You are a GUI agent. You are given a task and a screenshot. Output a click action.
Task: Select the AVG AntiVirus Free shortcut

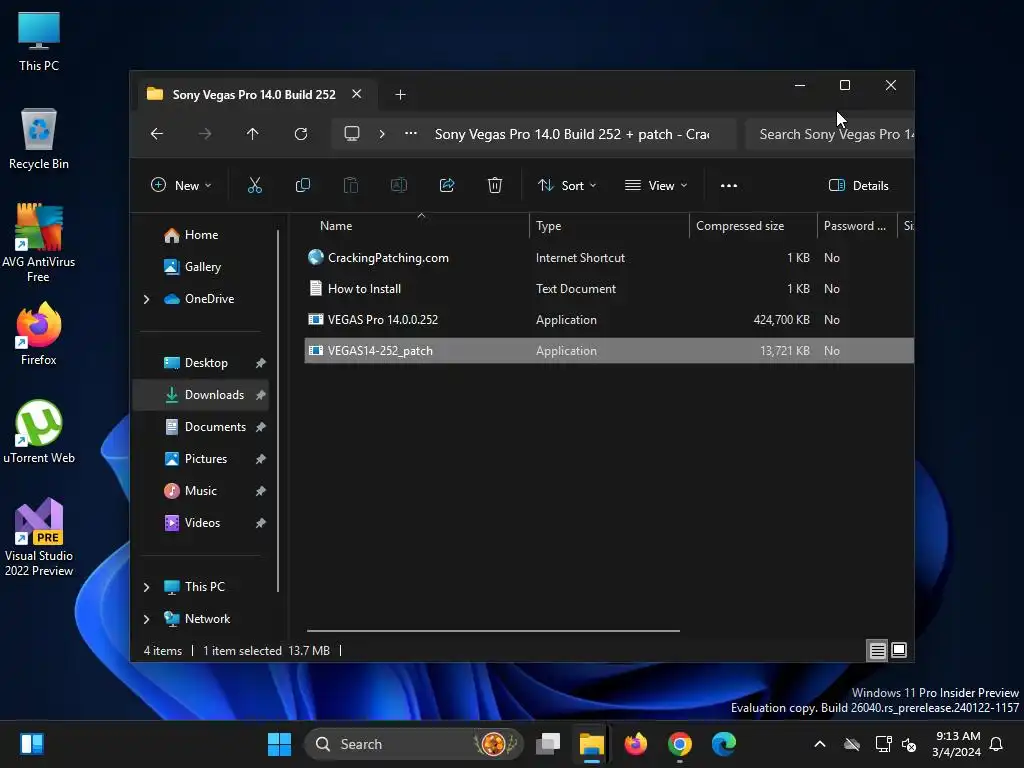coord(39,242)
